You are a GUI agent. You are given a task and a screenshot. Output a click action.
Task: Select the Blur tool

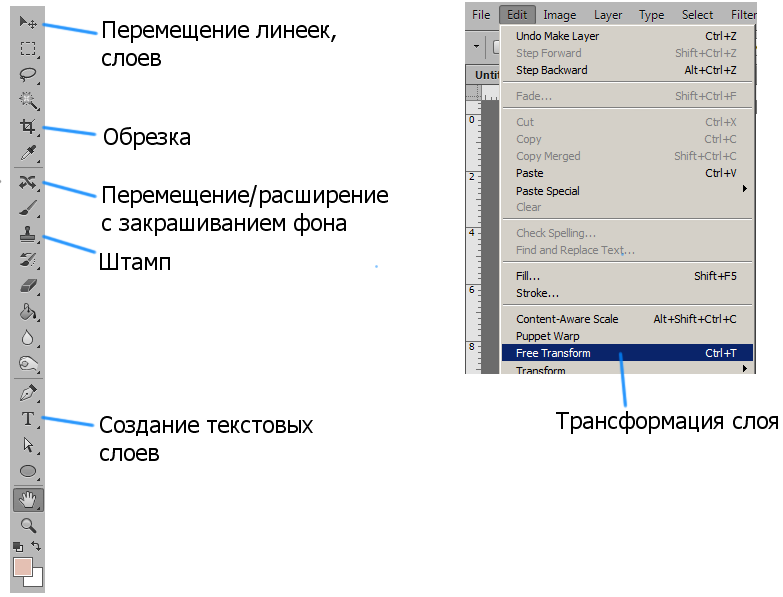point(27,338)
